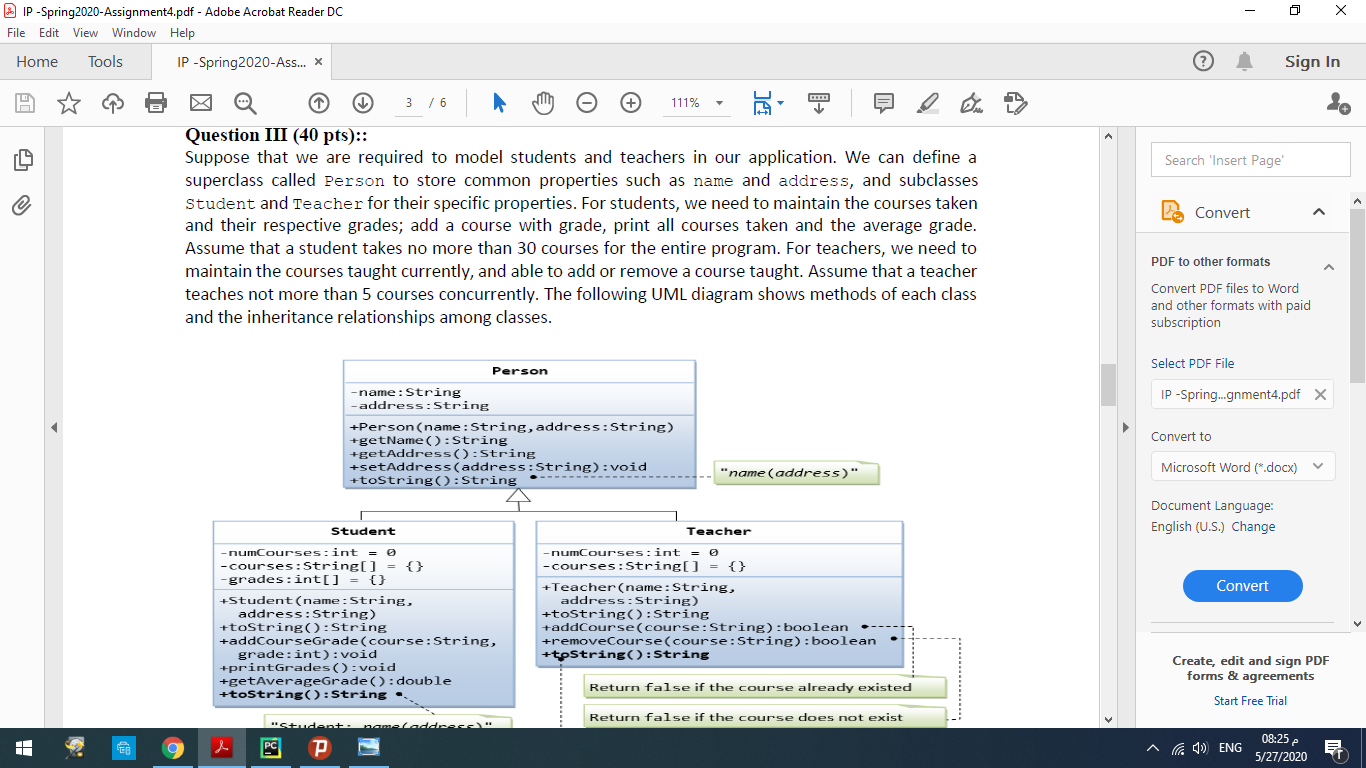Open the Windows Start menu

coord(24,748)
